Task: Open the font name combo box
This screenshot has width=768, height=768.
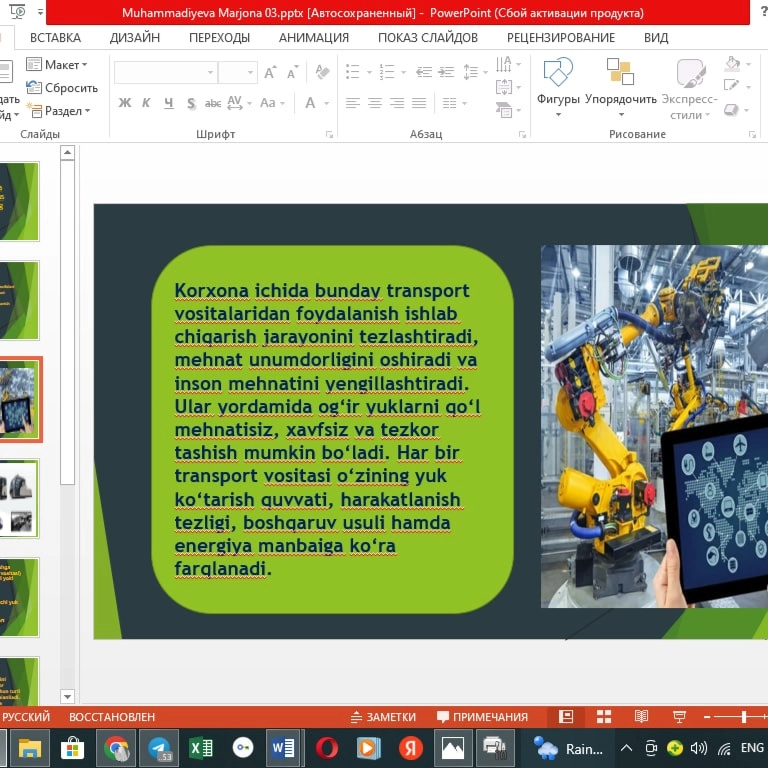Action: tap(165, 73)
